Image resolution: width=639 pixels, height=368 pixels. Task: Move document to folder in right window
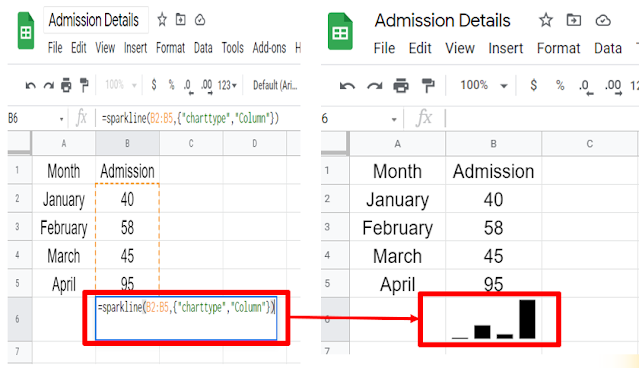pos(574,20)
